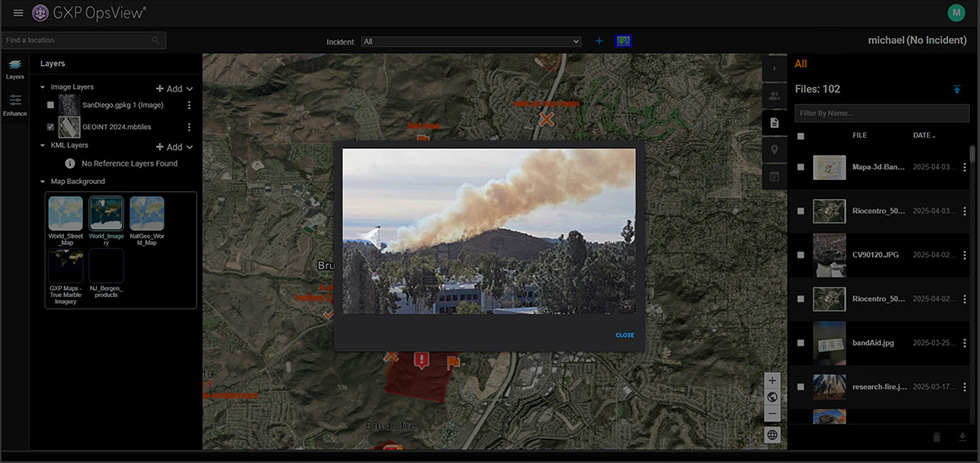Collapse the Image Layers section
This screenshot has width=980, height=463.
[43, 88]
